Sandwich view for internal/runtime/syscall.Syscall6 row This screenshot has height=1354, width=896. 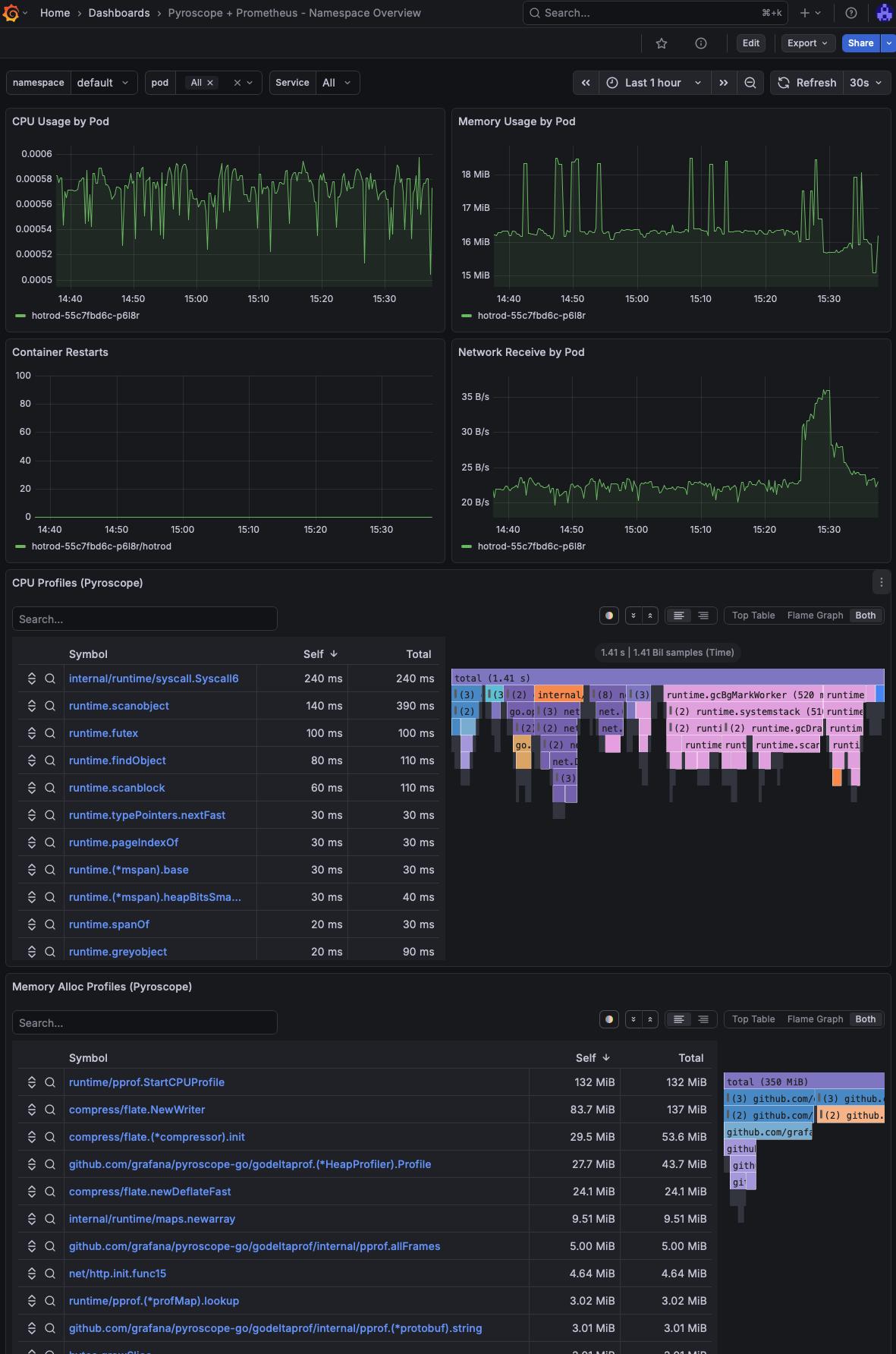pos(32,679)
